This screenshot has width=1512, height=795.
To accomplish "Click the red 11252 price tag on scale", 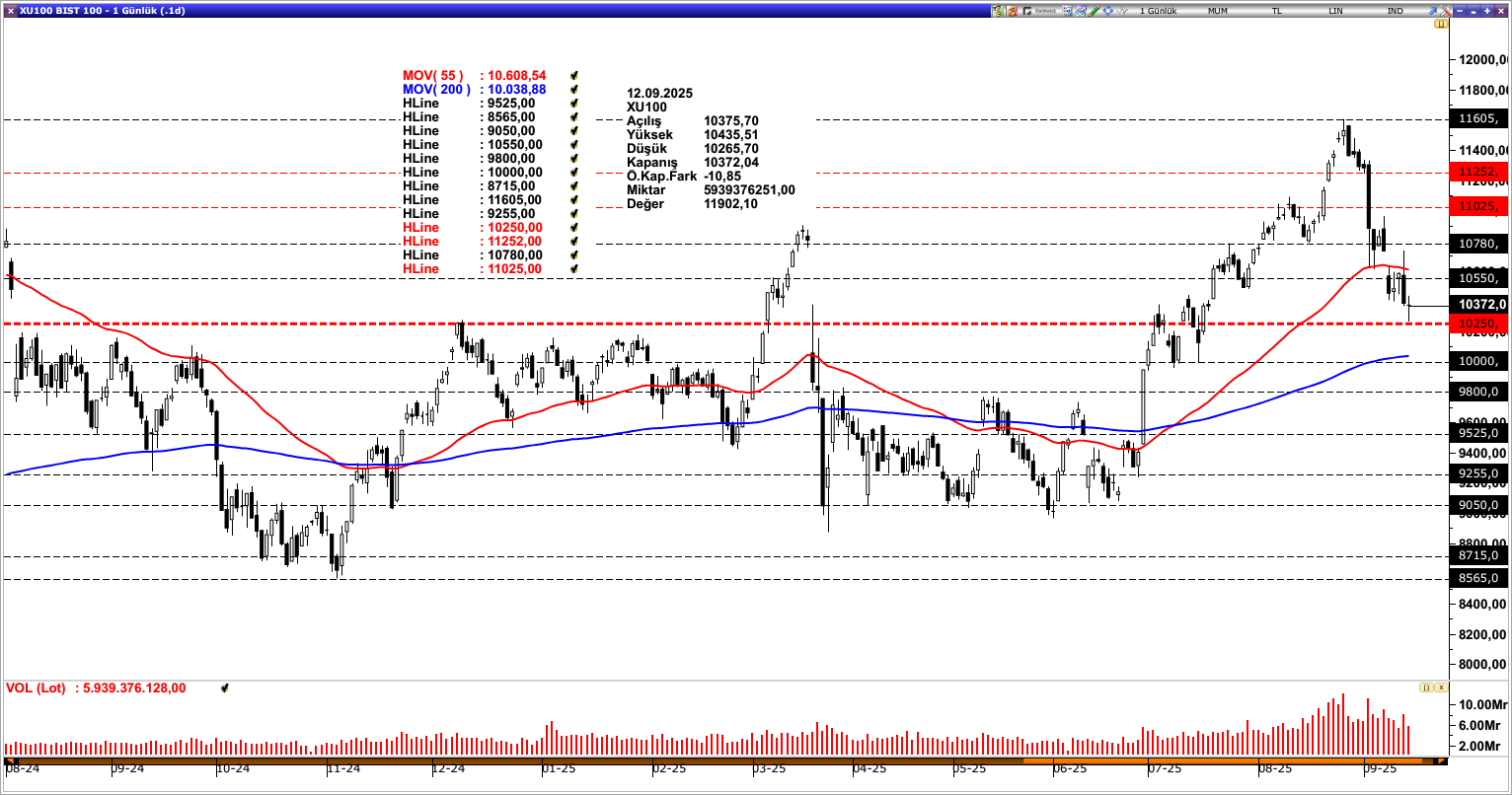I will [1478, 173].
